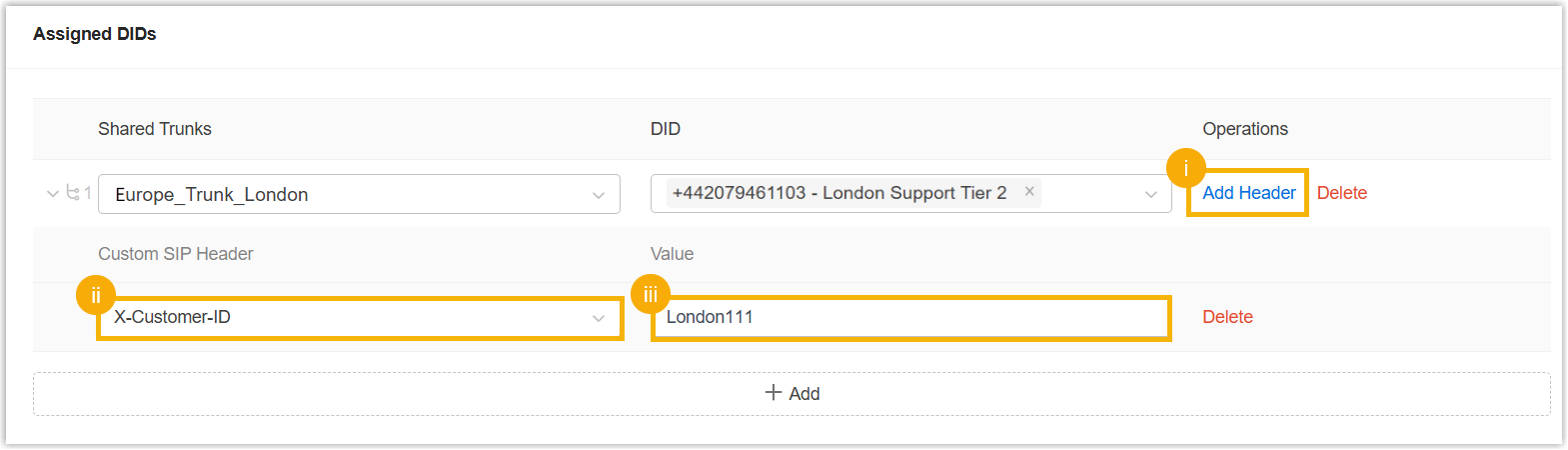Click the arrow in the Custom SIP Header select
This screenshot has height=450, width=1568.
[599, 319]
